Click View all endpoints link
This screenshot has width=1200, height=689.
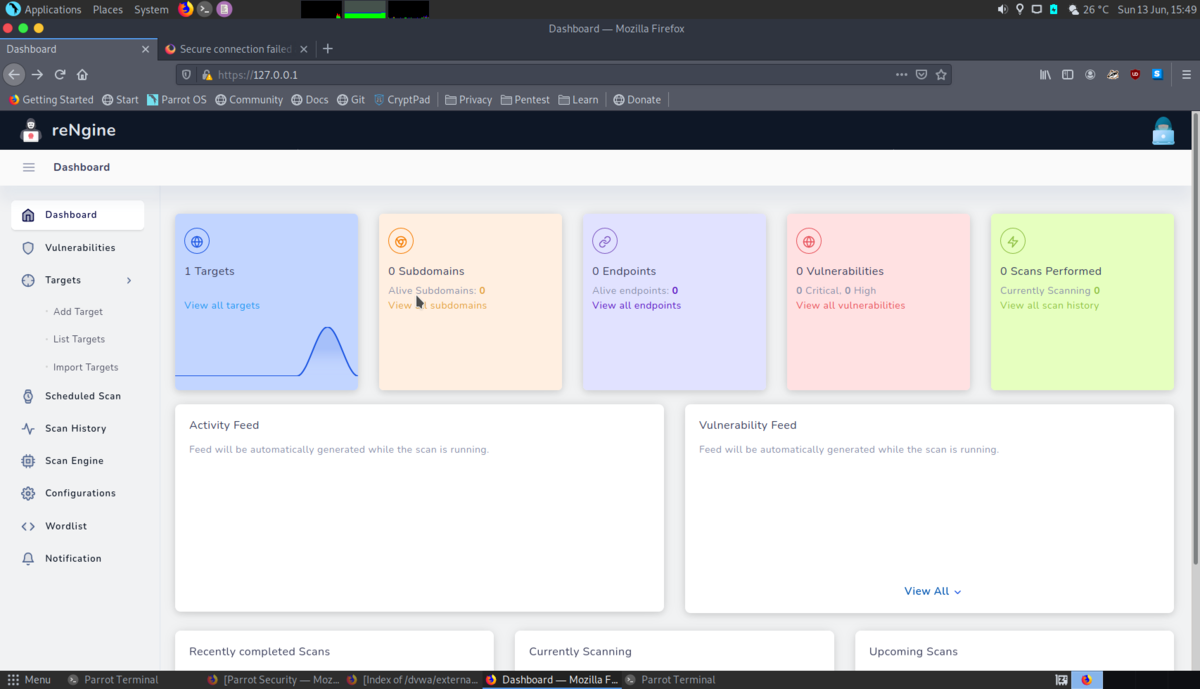pyautogui.click(x=636, y=305)
